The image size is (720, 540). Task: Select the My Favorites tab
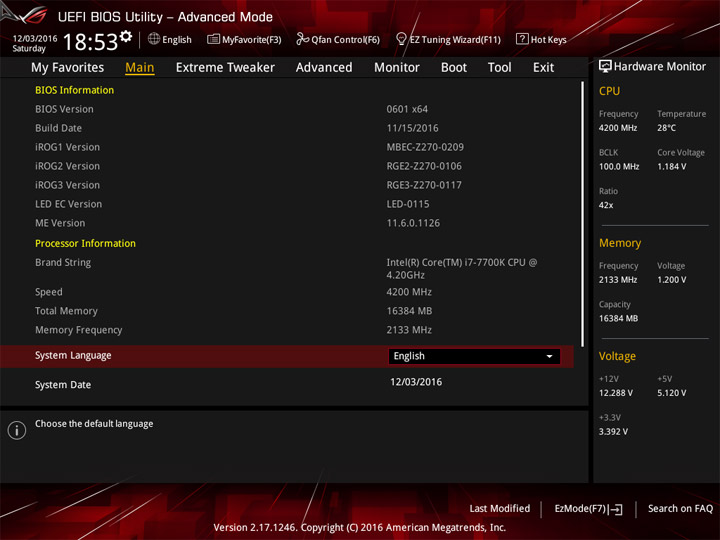pos(68,68)
